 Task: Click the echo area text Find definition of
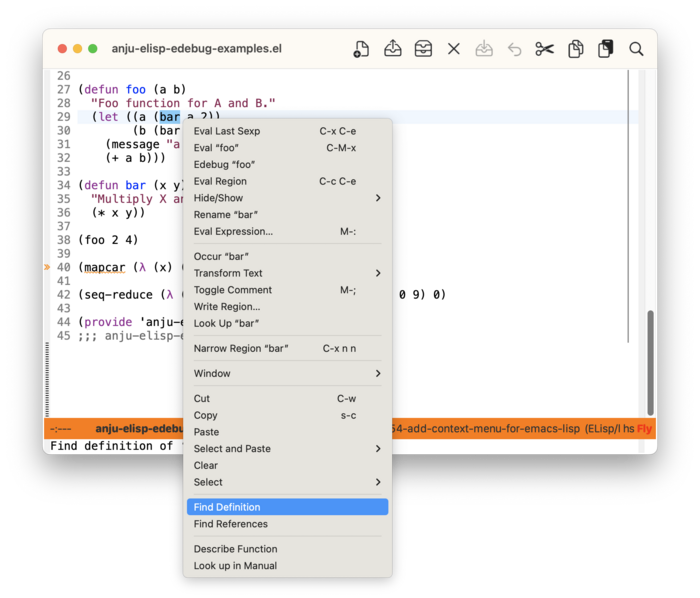(112, 446)
